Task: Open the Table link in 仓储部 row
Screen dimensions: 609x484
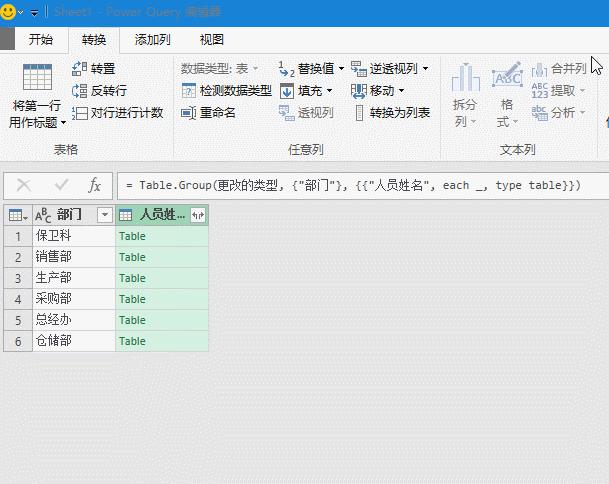Action: (x=132, y=341)
